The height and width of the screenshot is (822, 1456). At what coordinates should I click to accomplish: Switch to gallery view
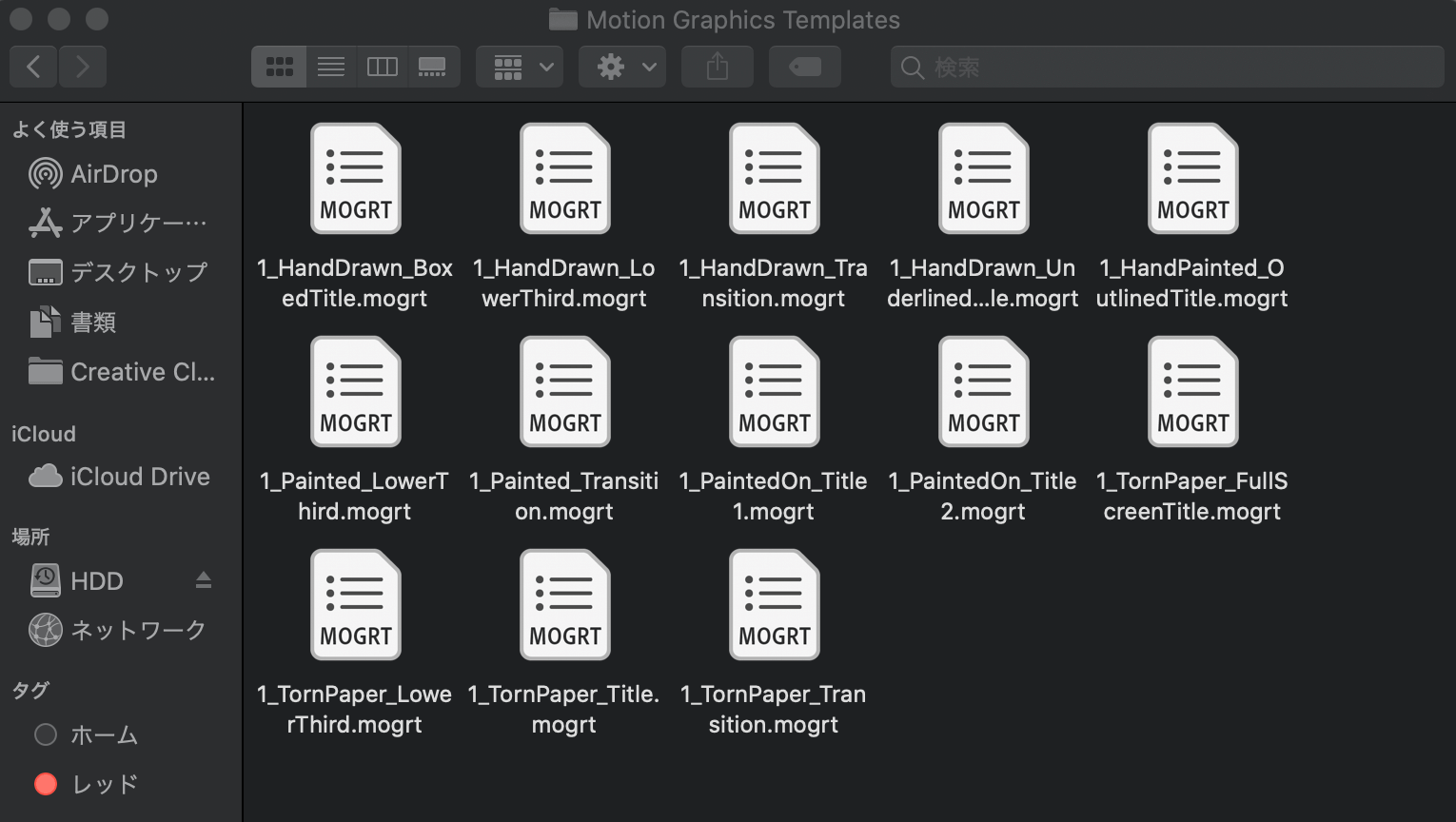(433, 67)
